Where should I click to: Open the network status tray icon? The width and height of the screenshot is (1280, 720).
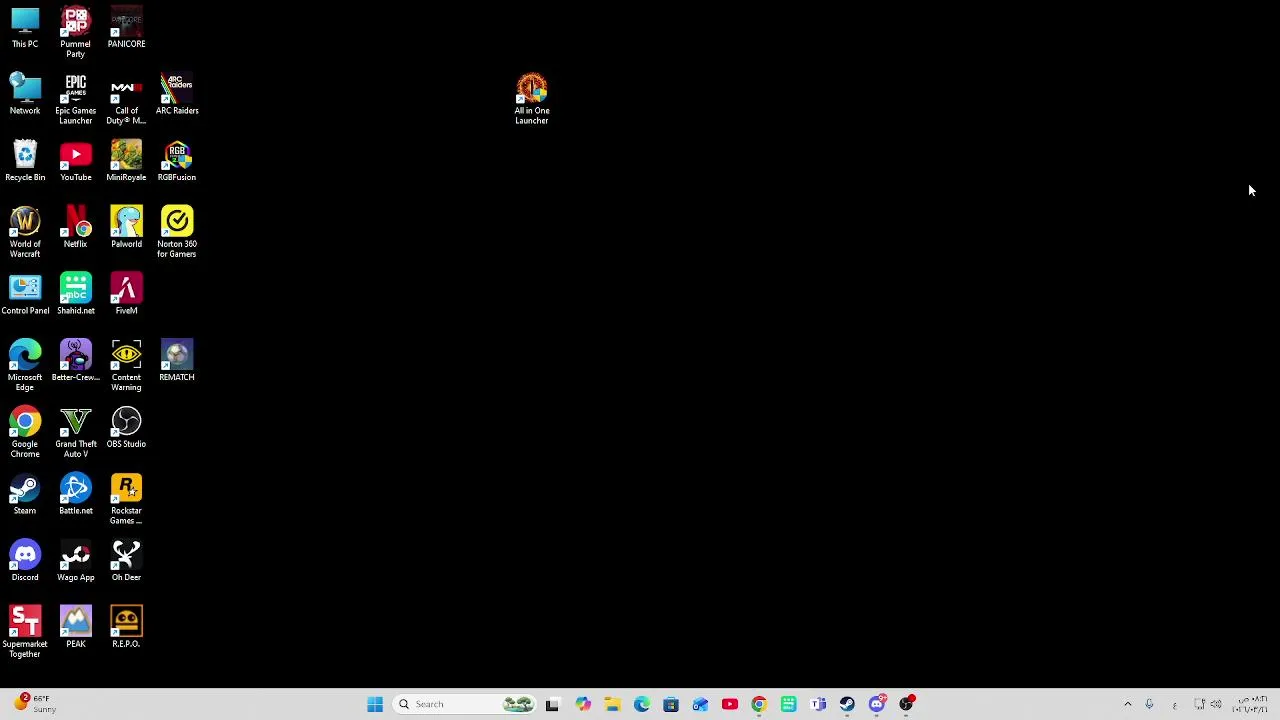(1199, 704)
